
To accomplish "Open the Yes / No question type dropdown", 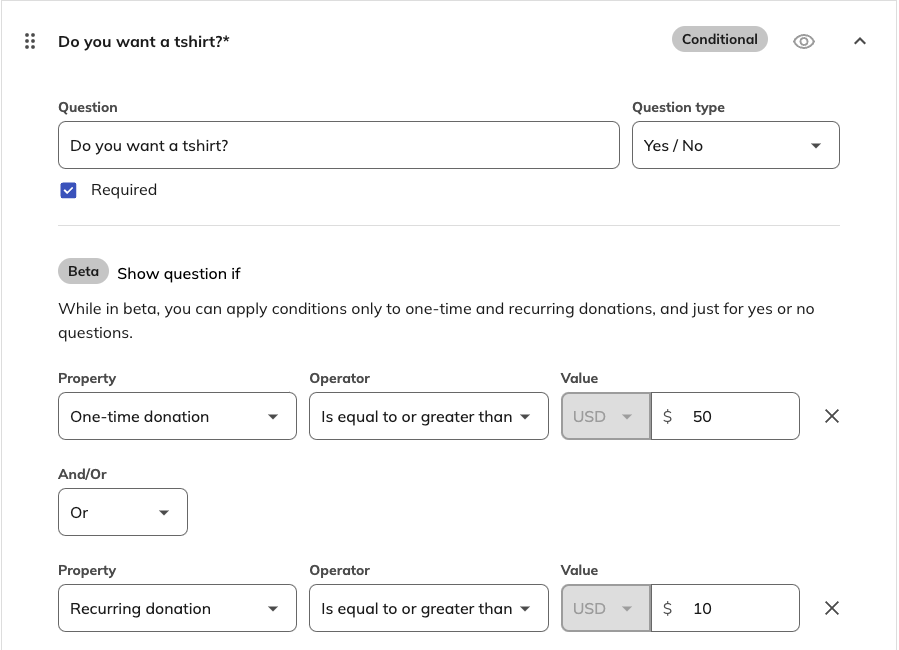I will 736,145.
